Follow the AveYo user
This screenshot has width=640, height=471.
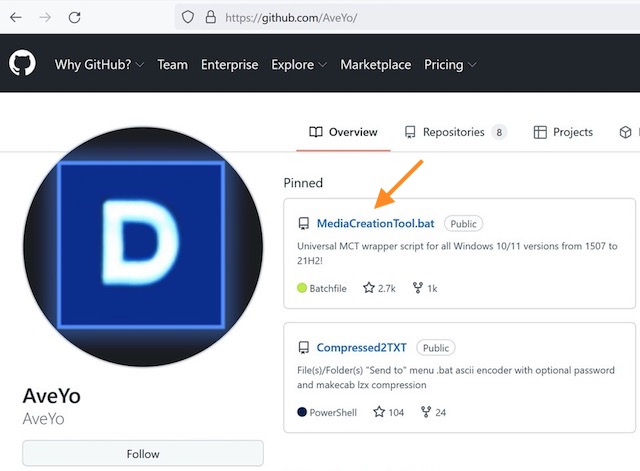tap(143, 453)
